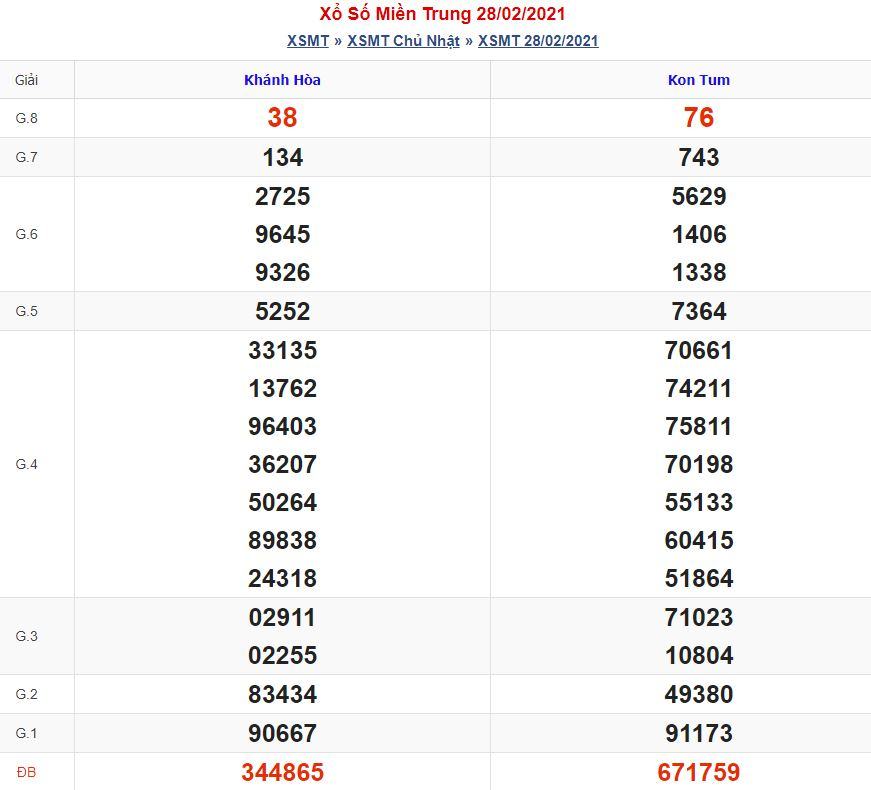The width and height of the screenshot is (871, 790).
Task: Select Kon Tum special prize 671759
Action: [699, 772]
